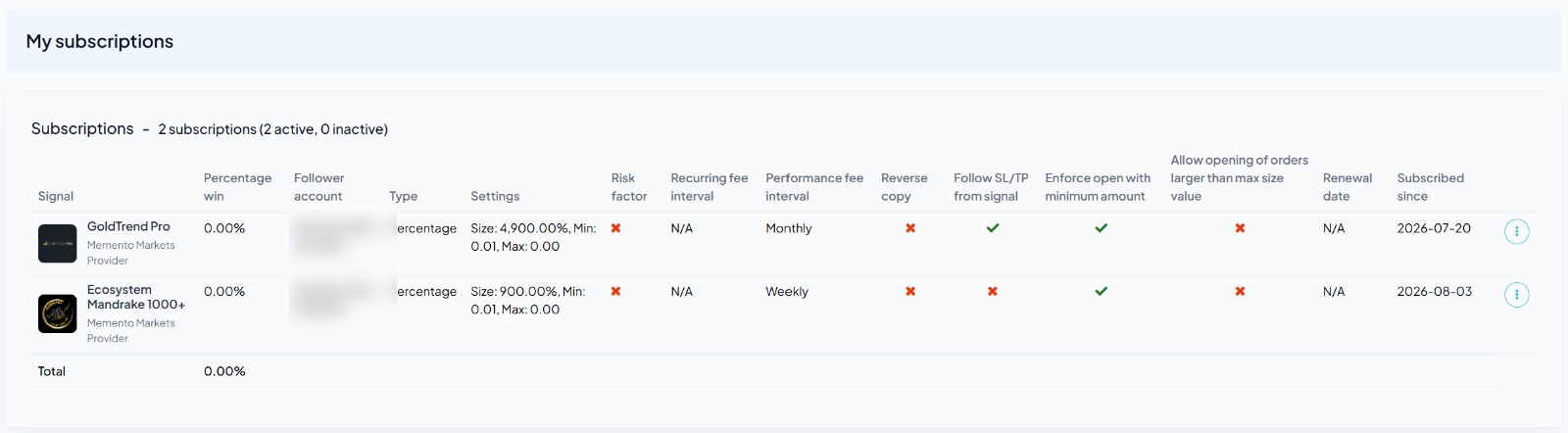Image resolution: width=1568 pixels, height=433 pixels.
Task: Click Ecosystem Mandrake risk factor cross icon
Action: [615, 291]
